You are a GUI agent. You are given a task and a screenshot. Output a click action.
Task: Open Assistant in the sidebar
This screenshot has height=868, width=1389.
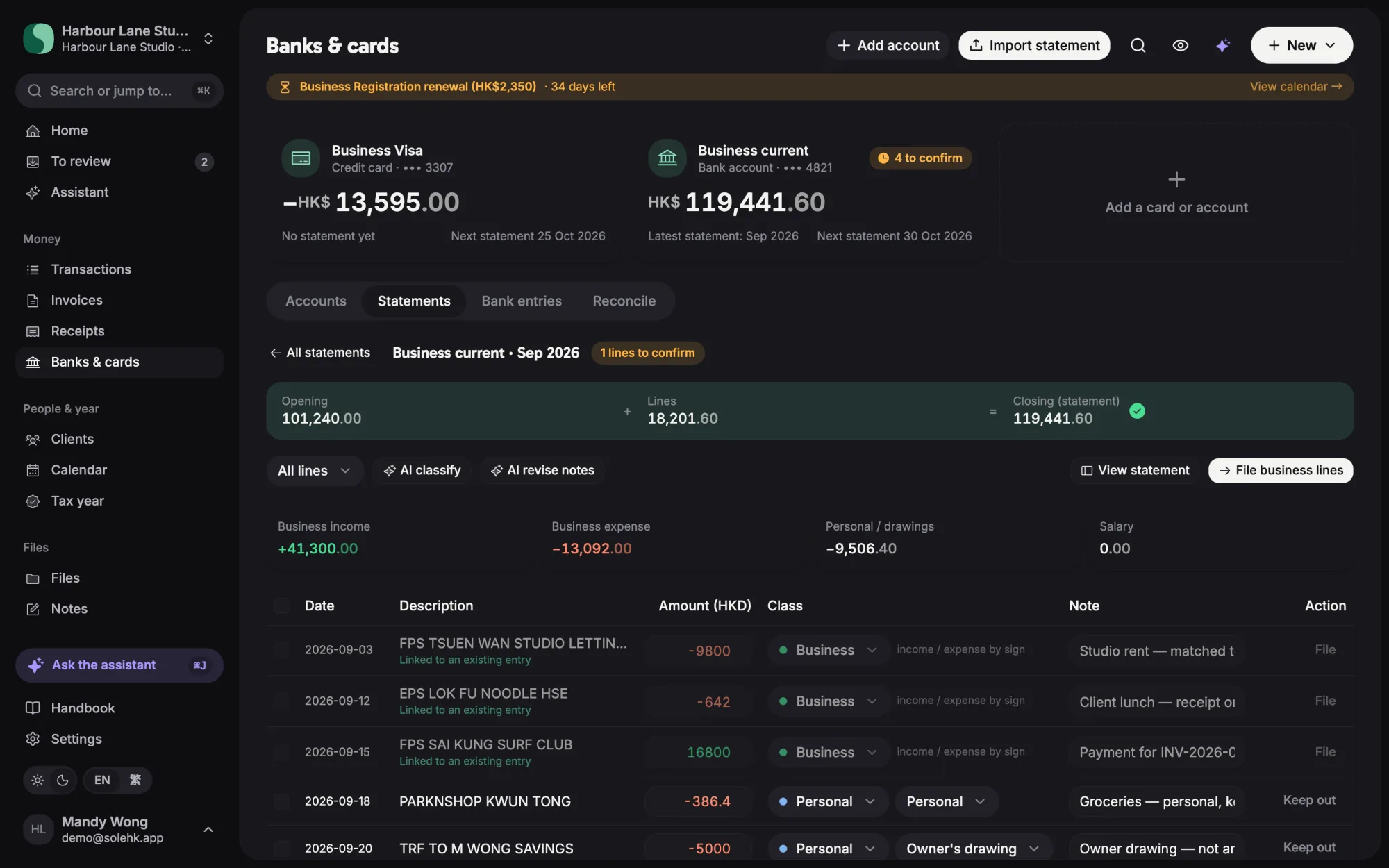(119, 192)
